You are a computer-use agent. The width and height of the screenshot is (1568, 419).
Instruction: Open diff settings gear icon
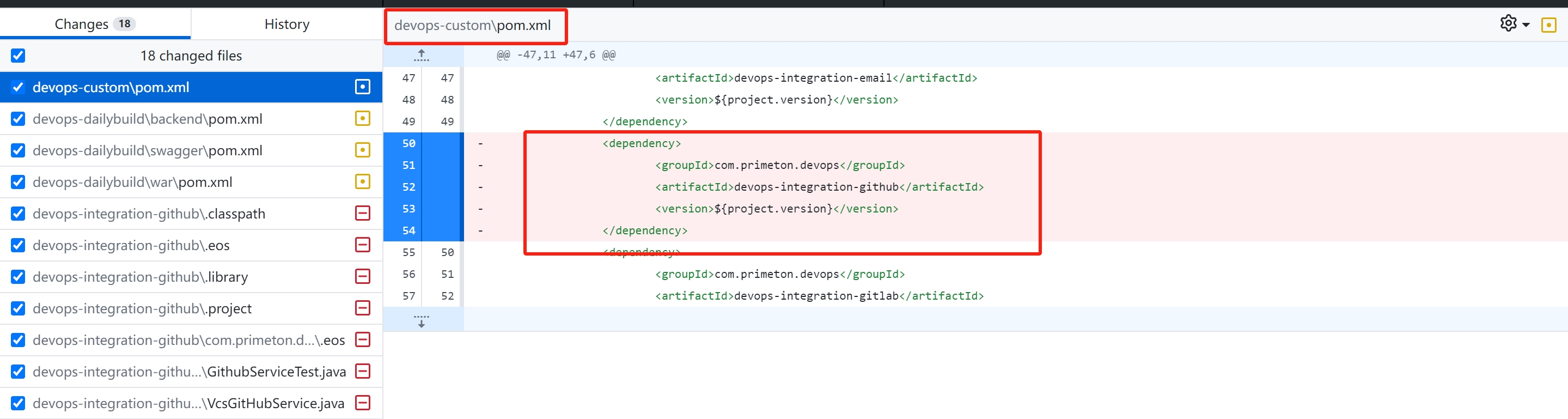coord(1508,24)
